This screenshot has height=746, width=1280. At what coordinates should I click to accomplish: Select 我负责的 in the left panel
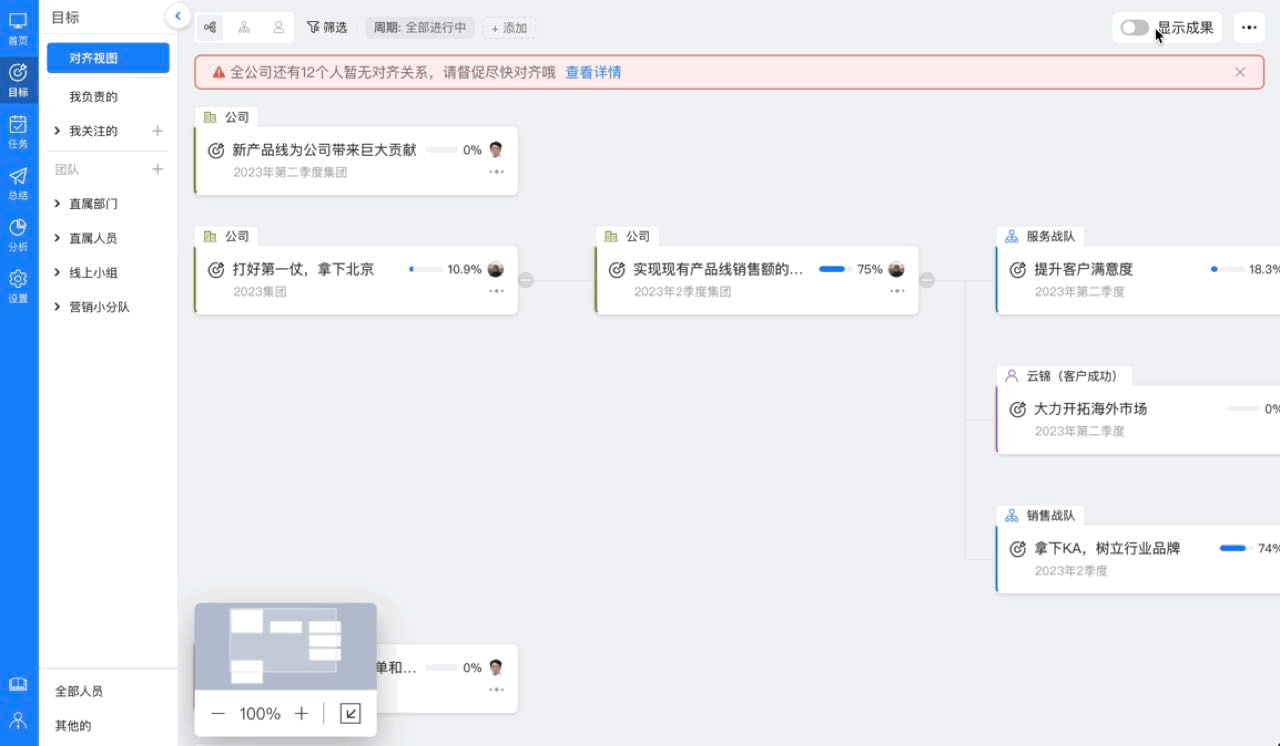point(94,97)
